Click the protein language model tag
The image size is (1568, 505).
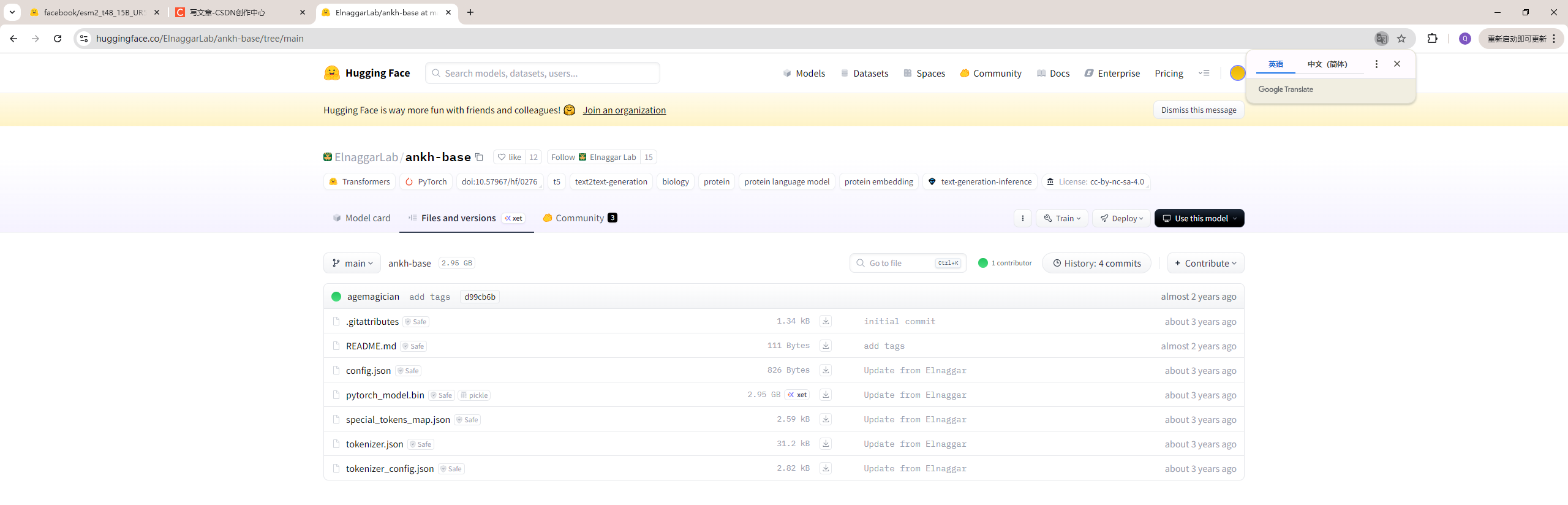[786, 181]
